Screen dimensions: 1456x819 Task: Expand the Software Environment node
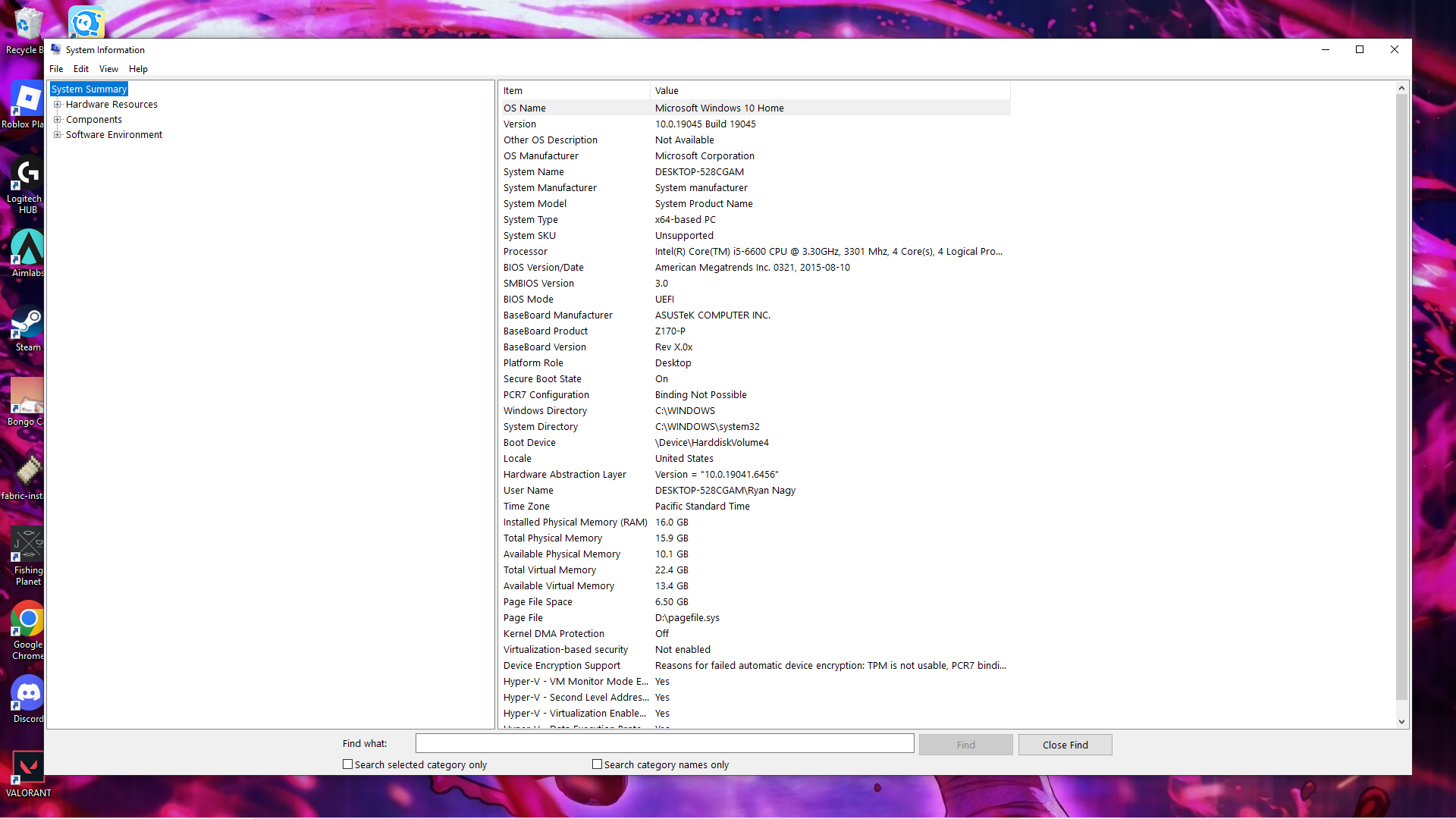[57, 135]
